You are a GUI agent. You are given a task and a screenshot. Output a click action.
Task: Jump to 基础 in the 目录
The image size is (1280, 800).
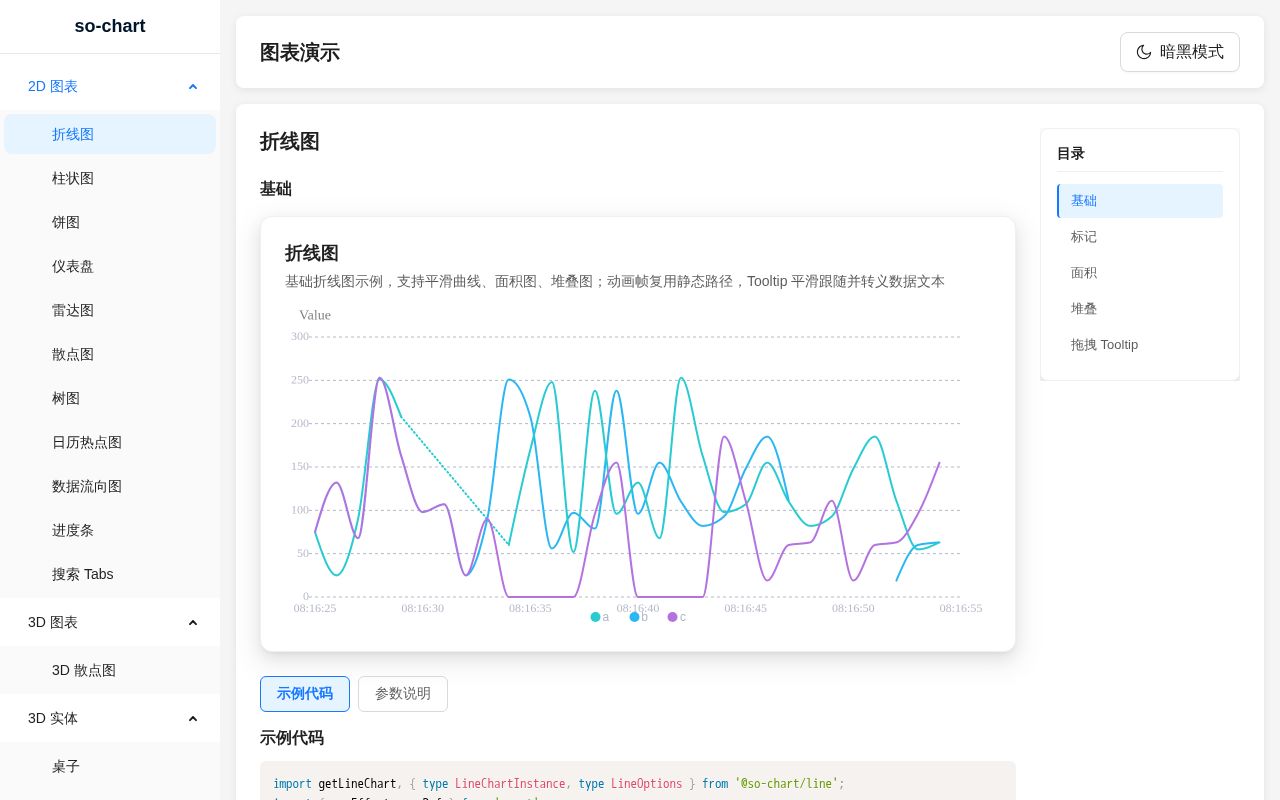[x=1140, y=201]
